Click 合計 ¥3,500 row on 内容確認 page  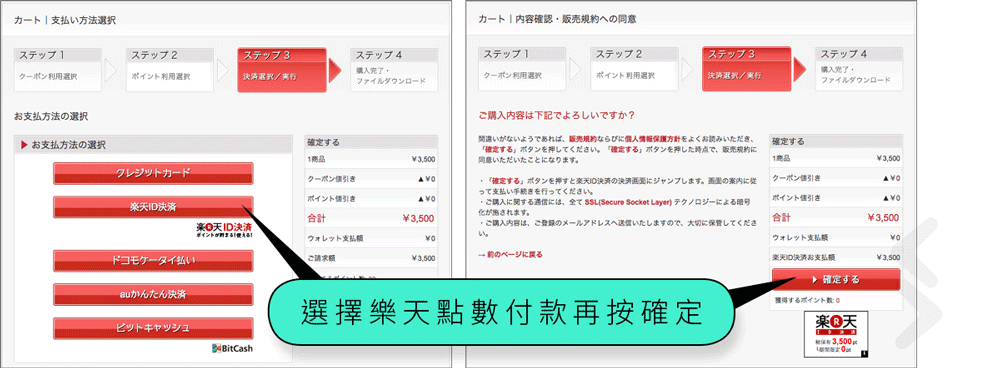(835, 218)
